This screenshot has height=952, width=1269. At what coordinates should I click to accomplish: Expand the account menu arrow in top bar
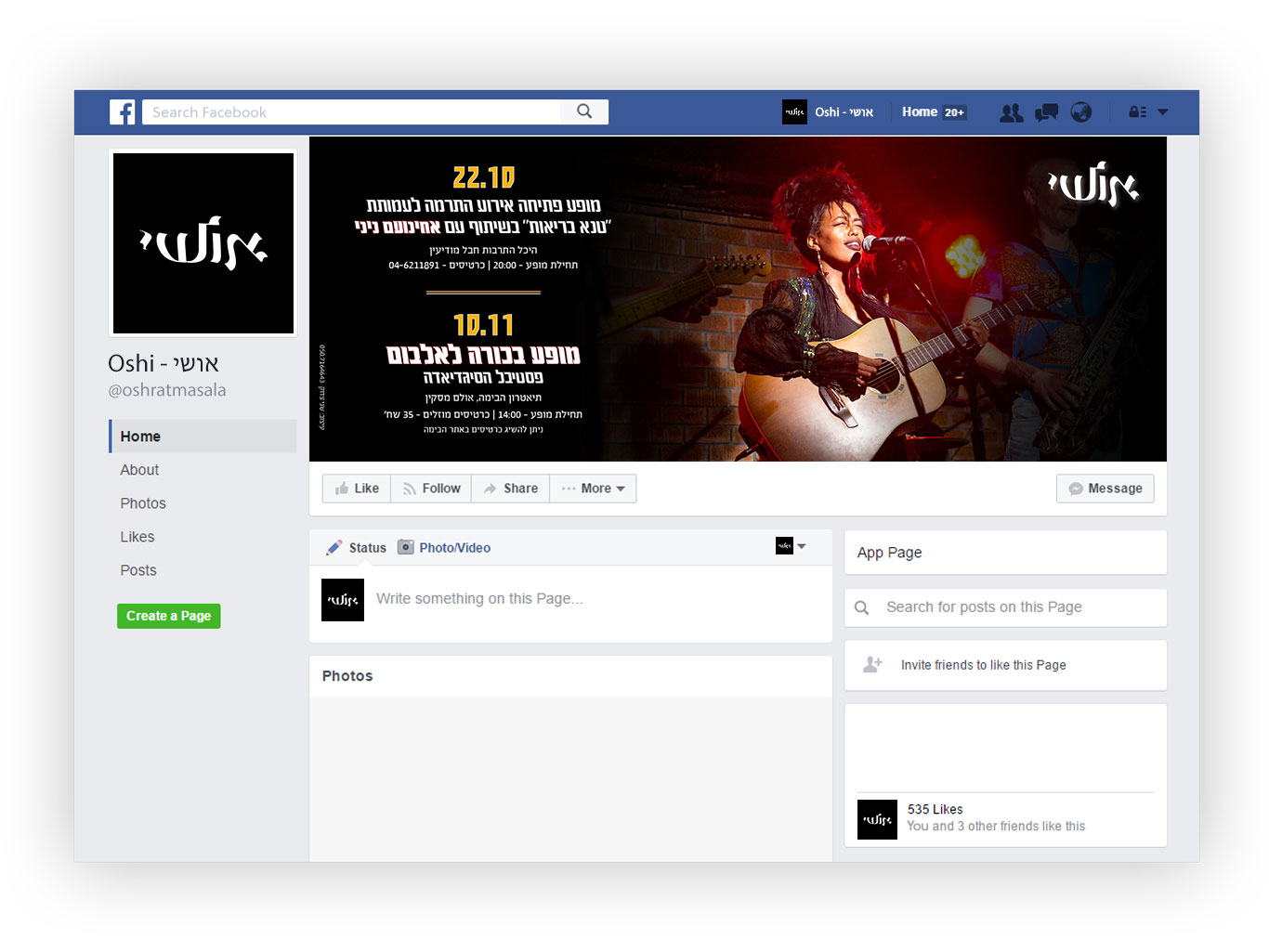point(1163,112)
